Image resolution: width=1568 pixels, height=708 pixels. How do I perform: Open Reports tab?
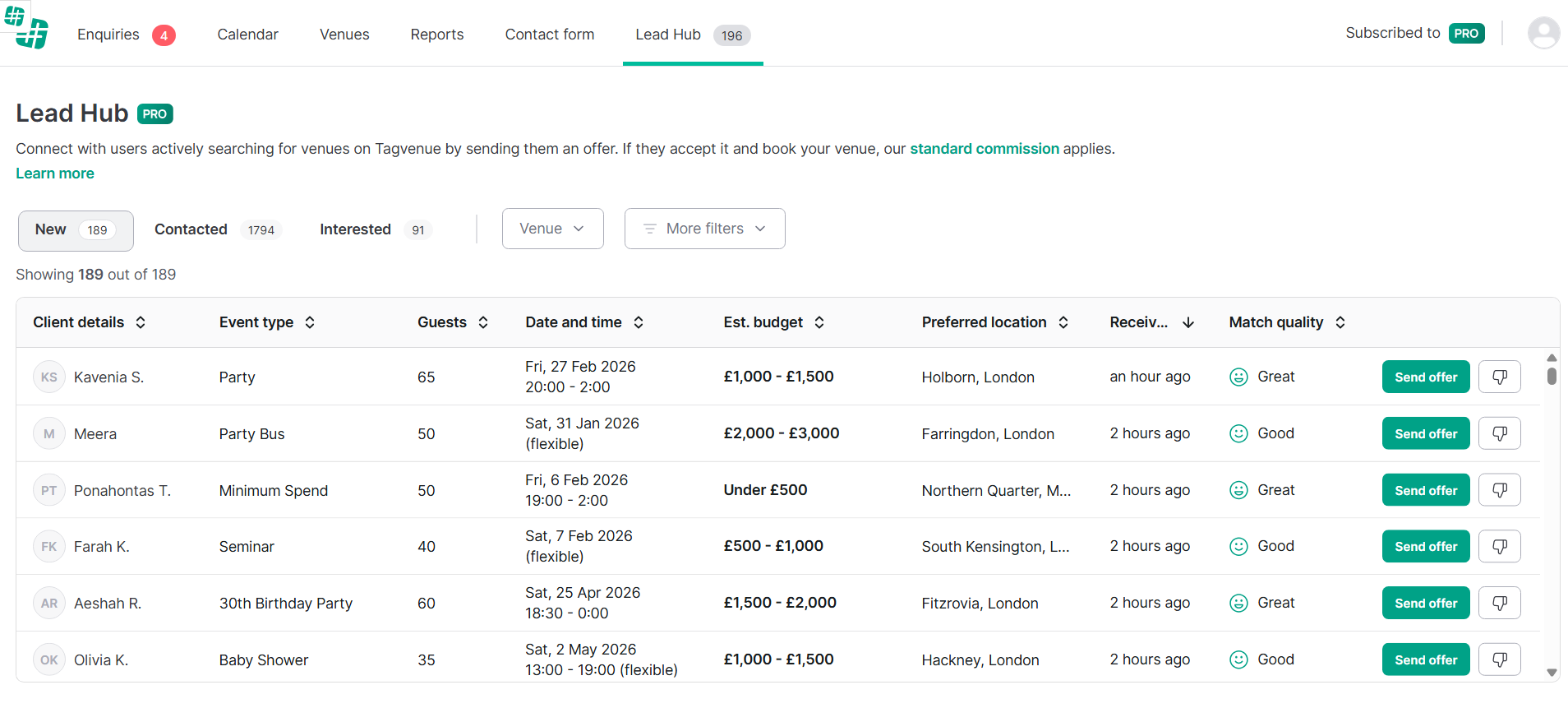click(437, 35)
